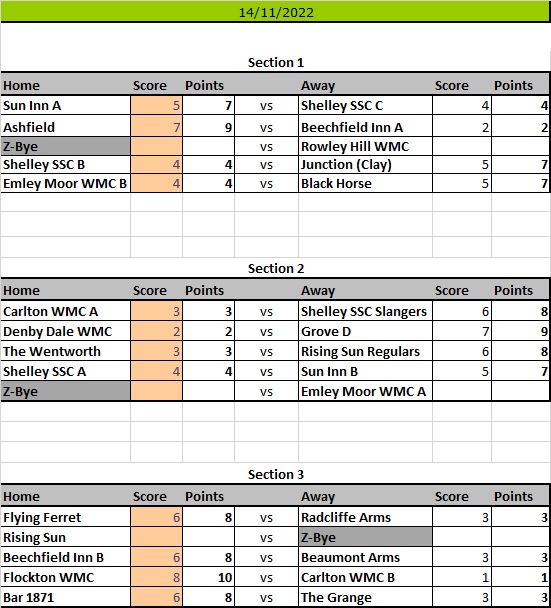Click the Bar 1871 home team cell
This screenshot has height=608, width=551.
[x=66, y=597]
